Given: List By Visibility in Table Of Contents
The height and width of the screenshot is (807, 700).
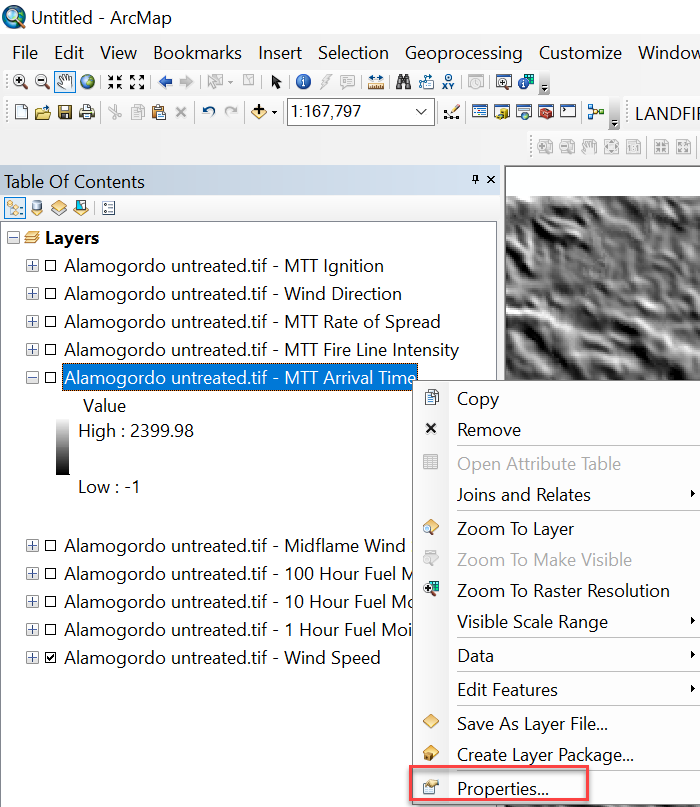Looking at the screenshot, I should pos(59,208).
